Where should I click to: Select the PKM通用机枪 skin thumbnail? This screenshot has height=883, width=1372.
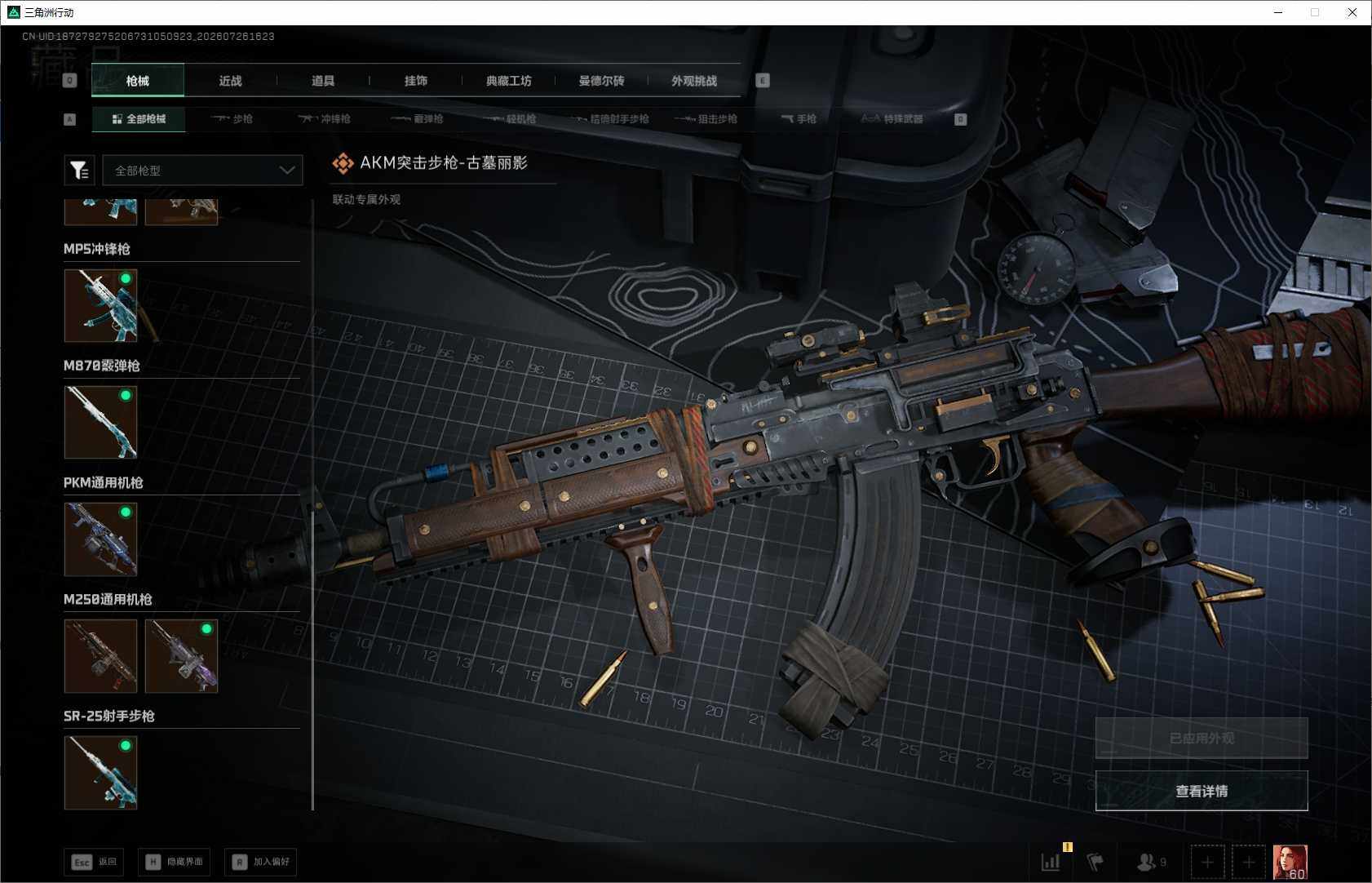(100, 539)
